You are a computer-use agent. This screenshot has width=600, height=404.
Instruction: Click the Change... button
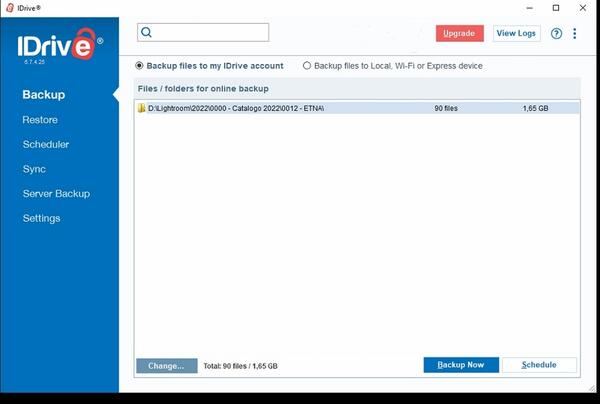[x=166, y=365]
